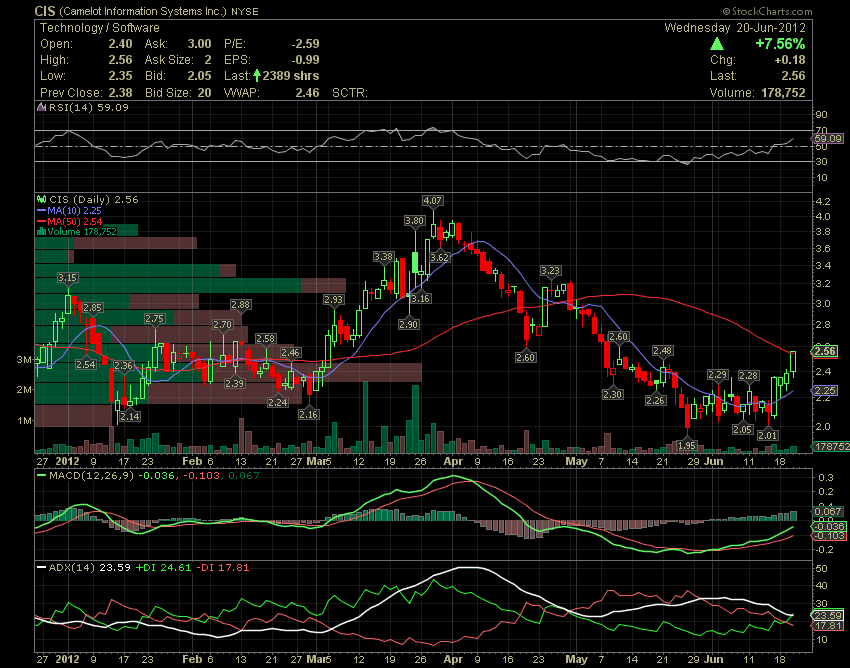The width and height of the screenshot is (850, 668).
Task: Click the Prev Close value 2.38
Action: click(120, 93)
